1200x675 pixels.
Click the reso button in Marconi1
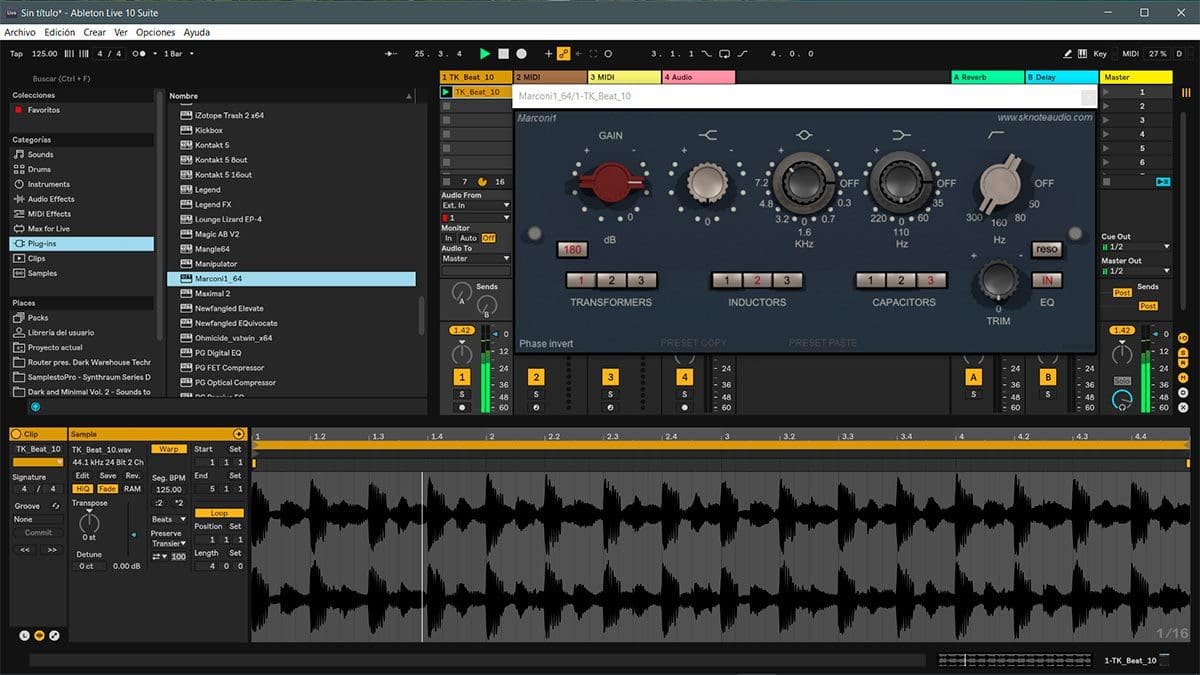tap(1047, 249)
